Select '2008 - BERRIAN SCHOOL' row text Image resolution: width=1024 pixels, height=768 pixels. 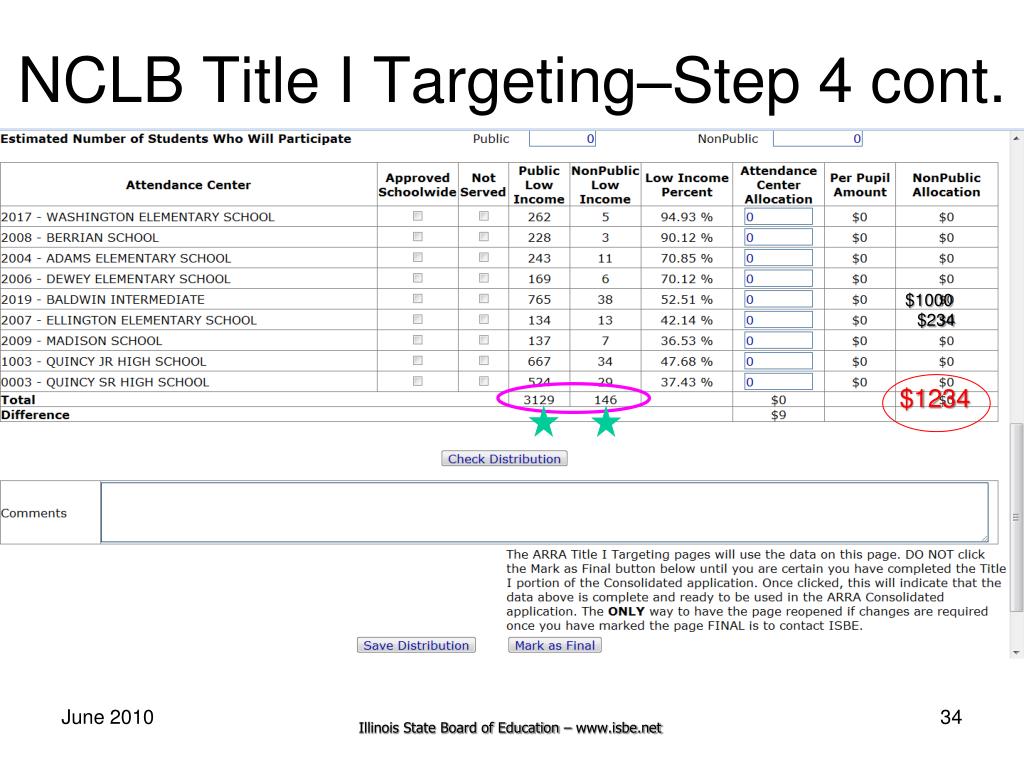click(x=80, y=238)
